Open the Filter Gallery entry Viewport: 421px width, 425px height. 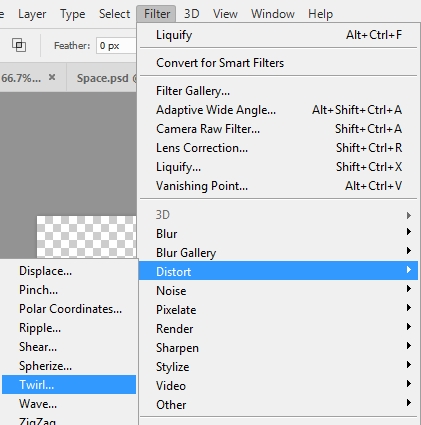(x=278, y=91)
